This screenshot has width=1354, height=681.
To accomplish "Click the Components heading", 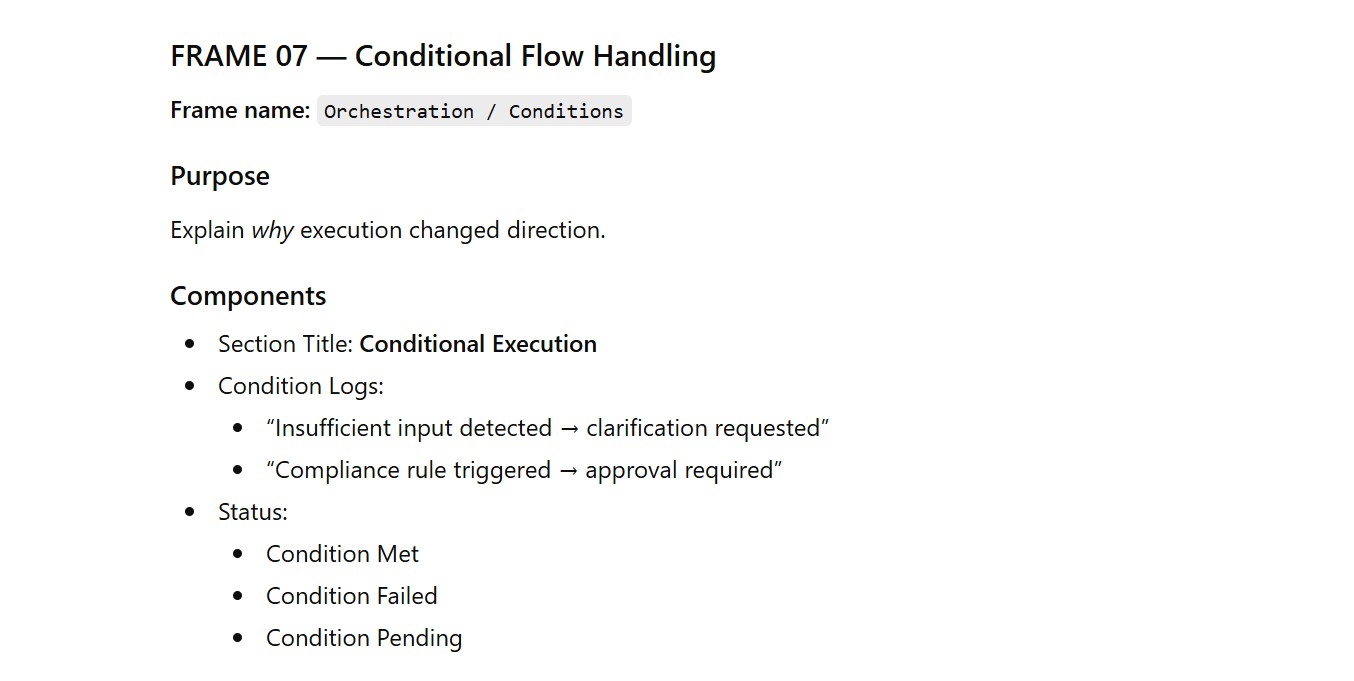I will (248, 296).
